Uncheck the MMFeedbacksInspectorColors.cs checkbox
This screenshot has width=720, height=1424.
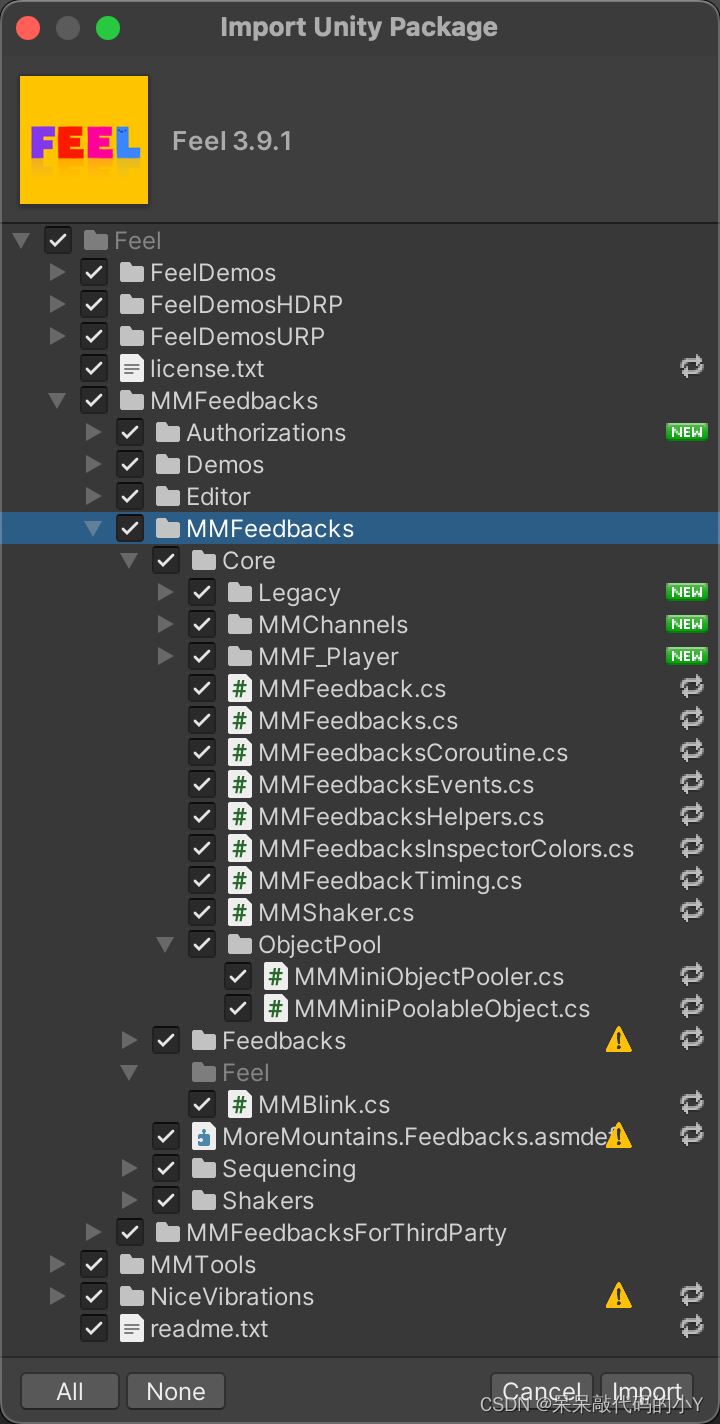tap(202, 849)
